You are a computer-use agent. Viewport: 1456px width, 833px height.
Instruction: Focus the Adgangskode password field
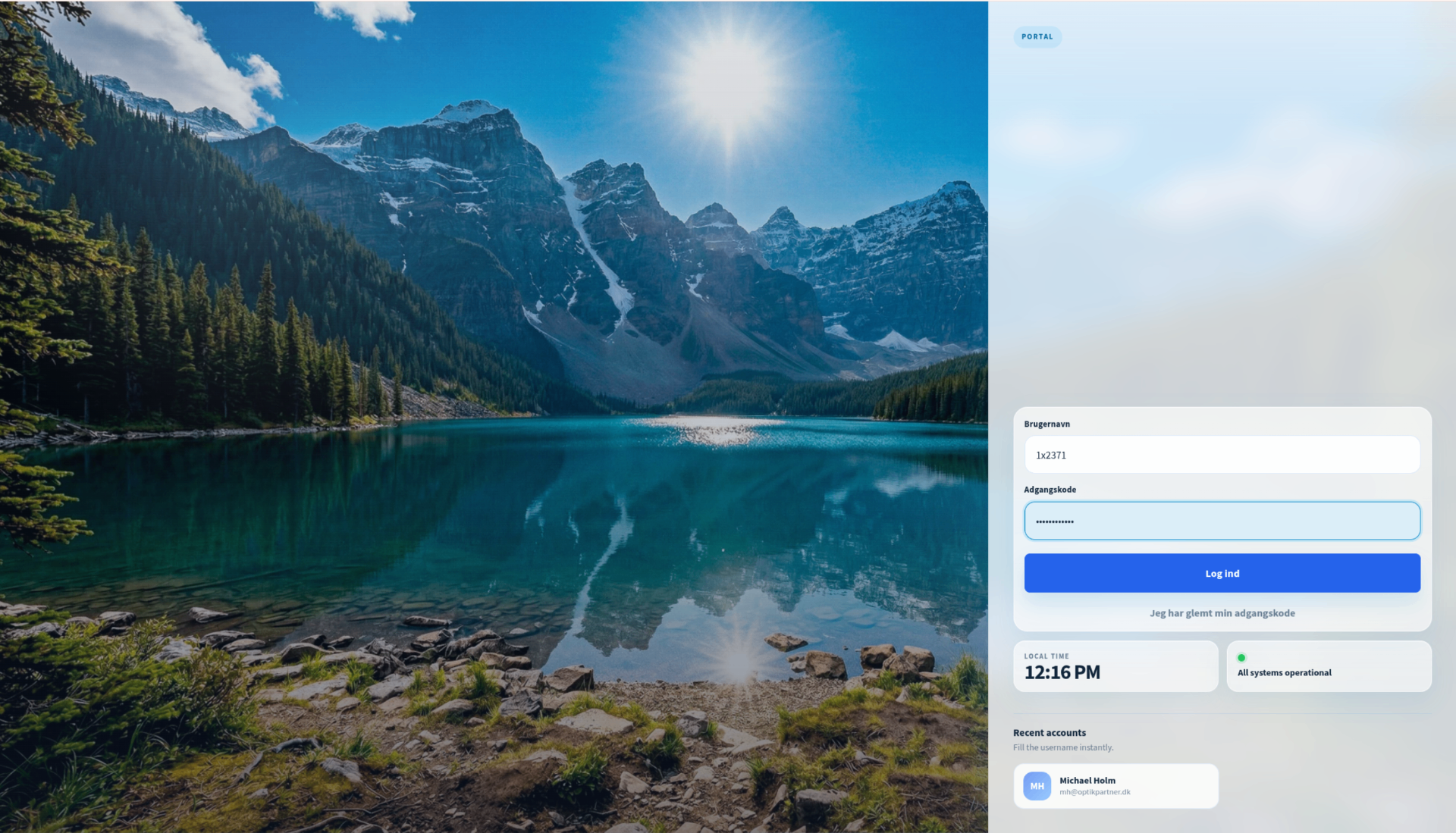tap(1222, 521)
